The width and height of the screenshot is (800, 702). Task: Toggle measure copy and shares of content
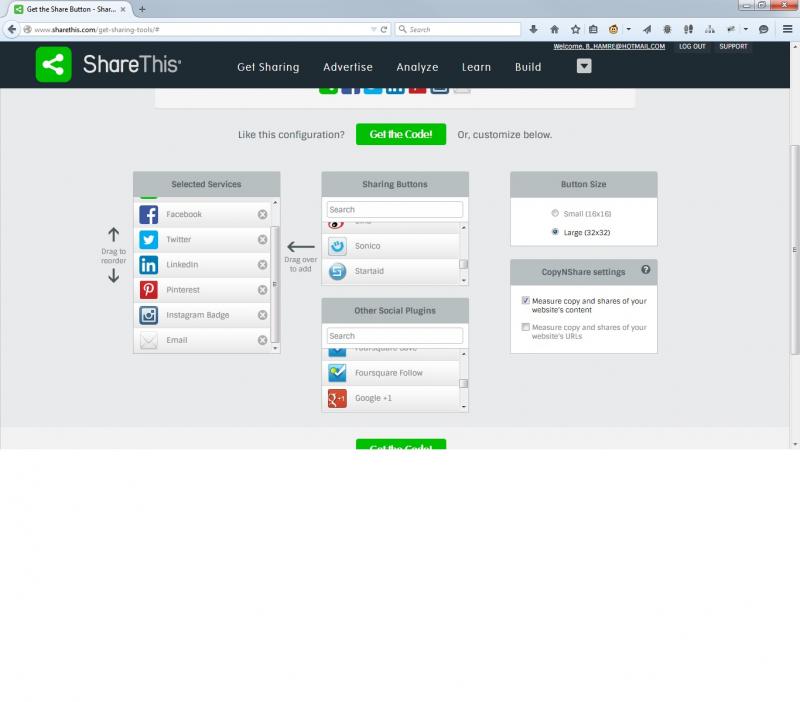pos(526,300)
